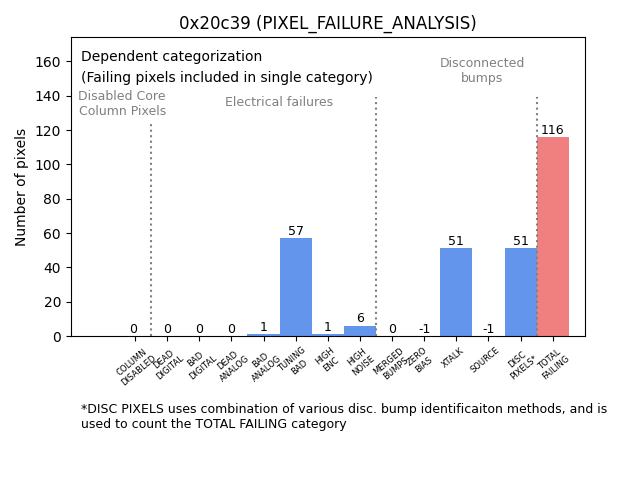Click the DISC PIXELS bar
640x480 pixels.
click(521, 292)
